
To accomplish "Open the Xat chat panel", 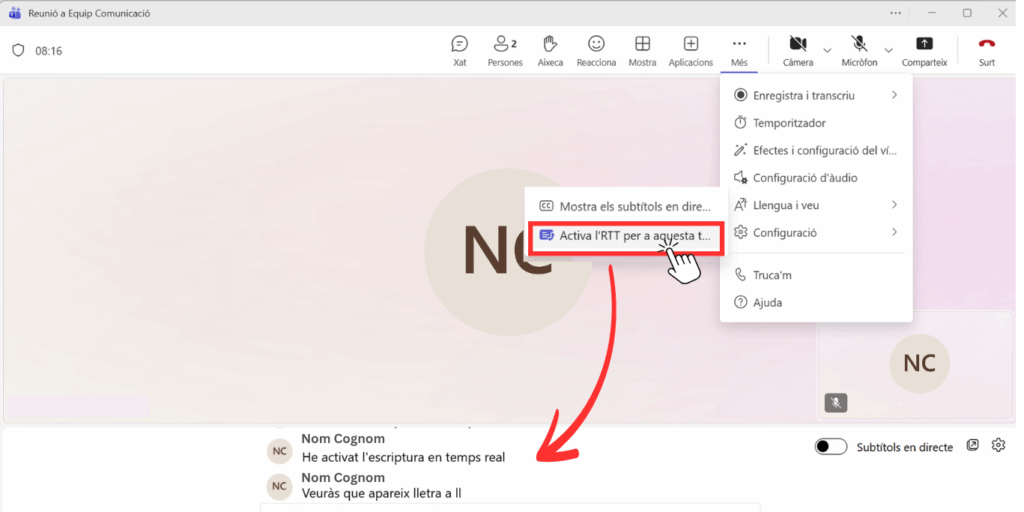I will coord(459,49).
